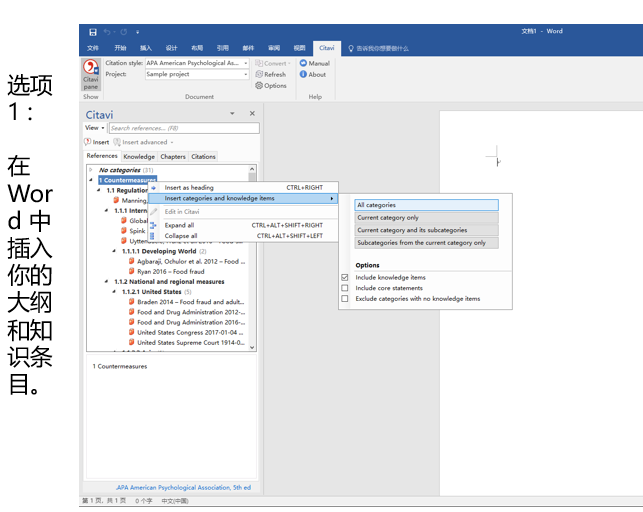Switch to the Citations tab
Viewport: 643px width, 512px height.
click(x=203, y=157)
